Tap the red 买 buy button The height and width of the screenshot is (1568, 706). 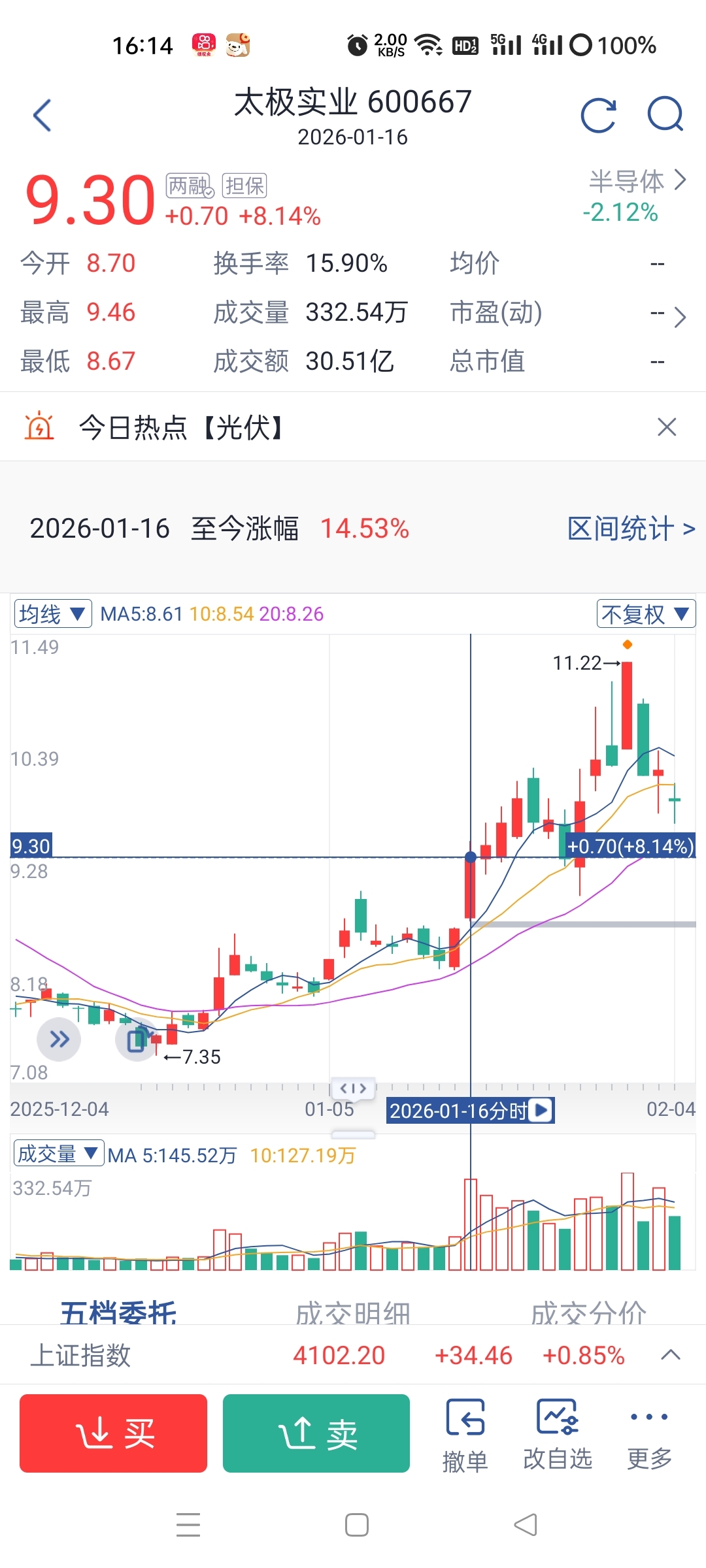click(x=114, y=1433)
